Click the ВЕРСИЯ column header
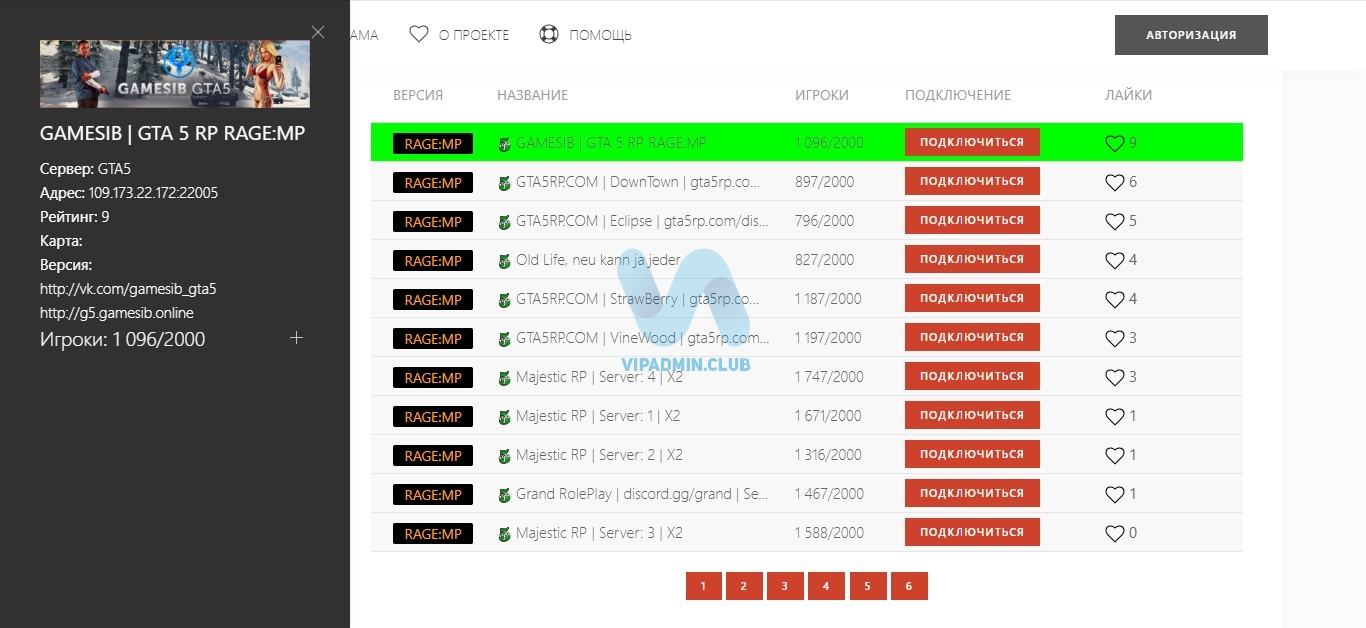1366x628 pixels. click(x=418, y=95)
